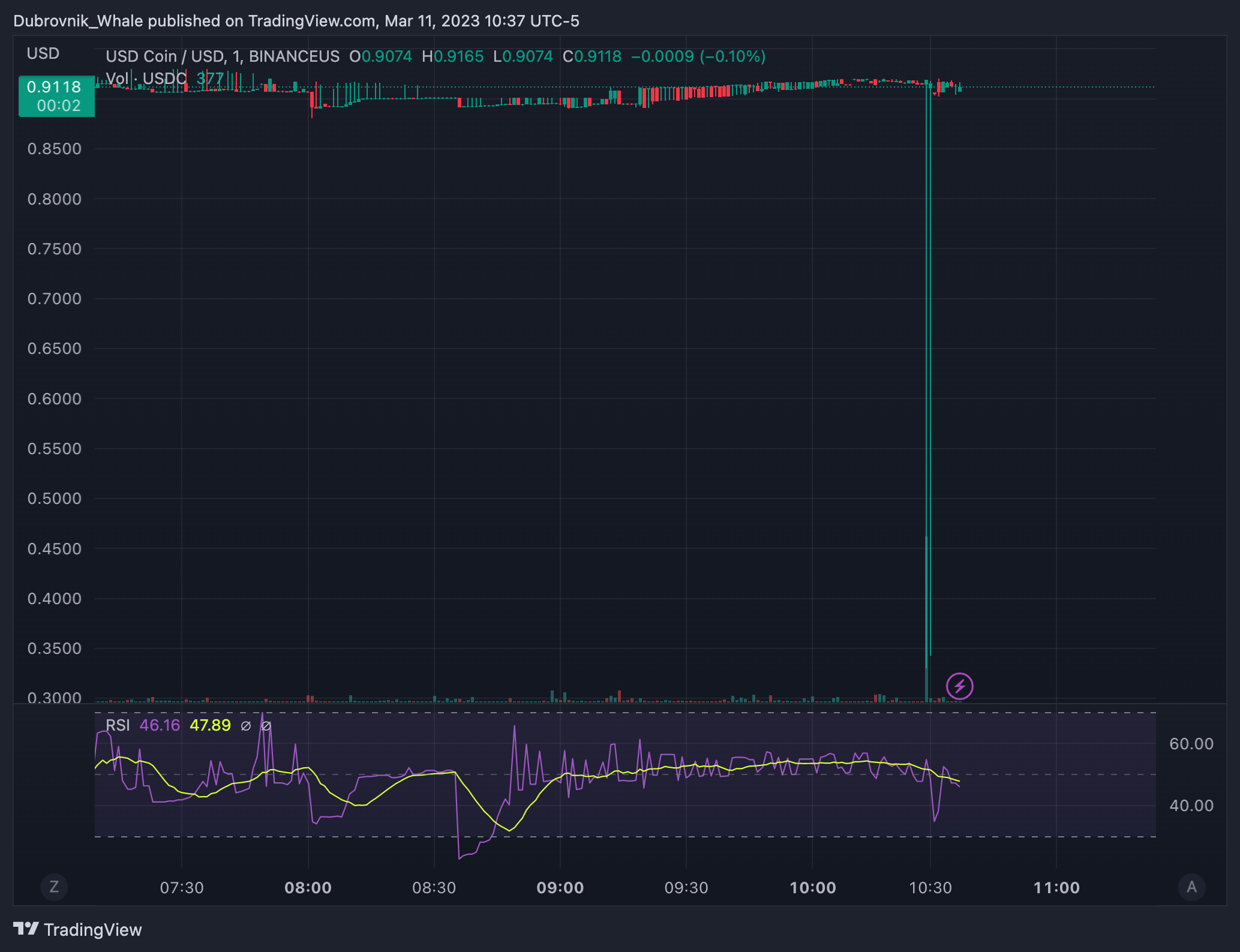Click the 10:30 time axis label
Viewport: 1240px width, 952px height.
pos(930,887)
